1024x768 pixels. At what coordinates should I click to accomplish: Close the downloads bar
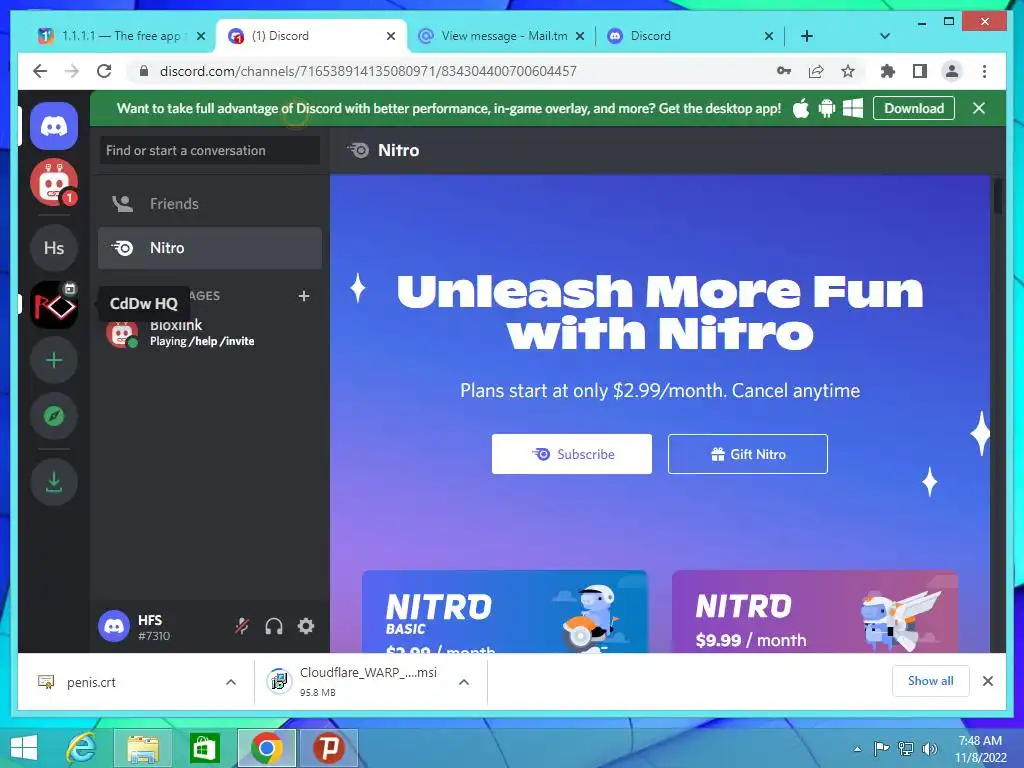coord(988,681)
